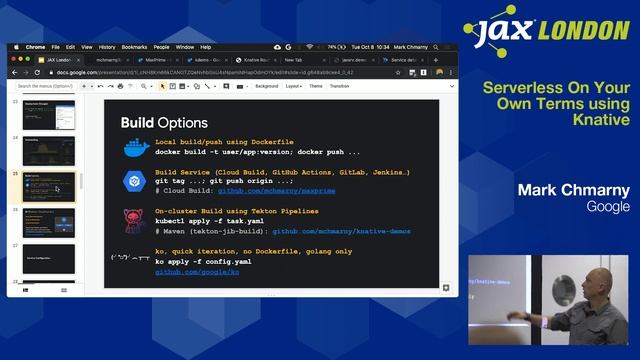Select the Paint format tool
This screenshot has width=640, height=360.
point(131,86)
